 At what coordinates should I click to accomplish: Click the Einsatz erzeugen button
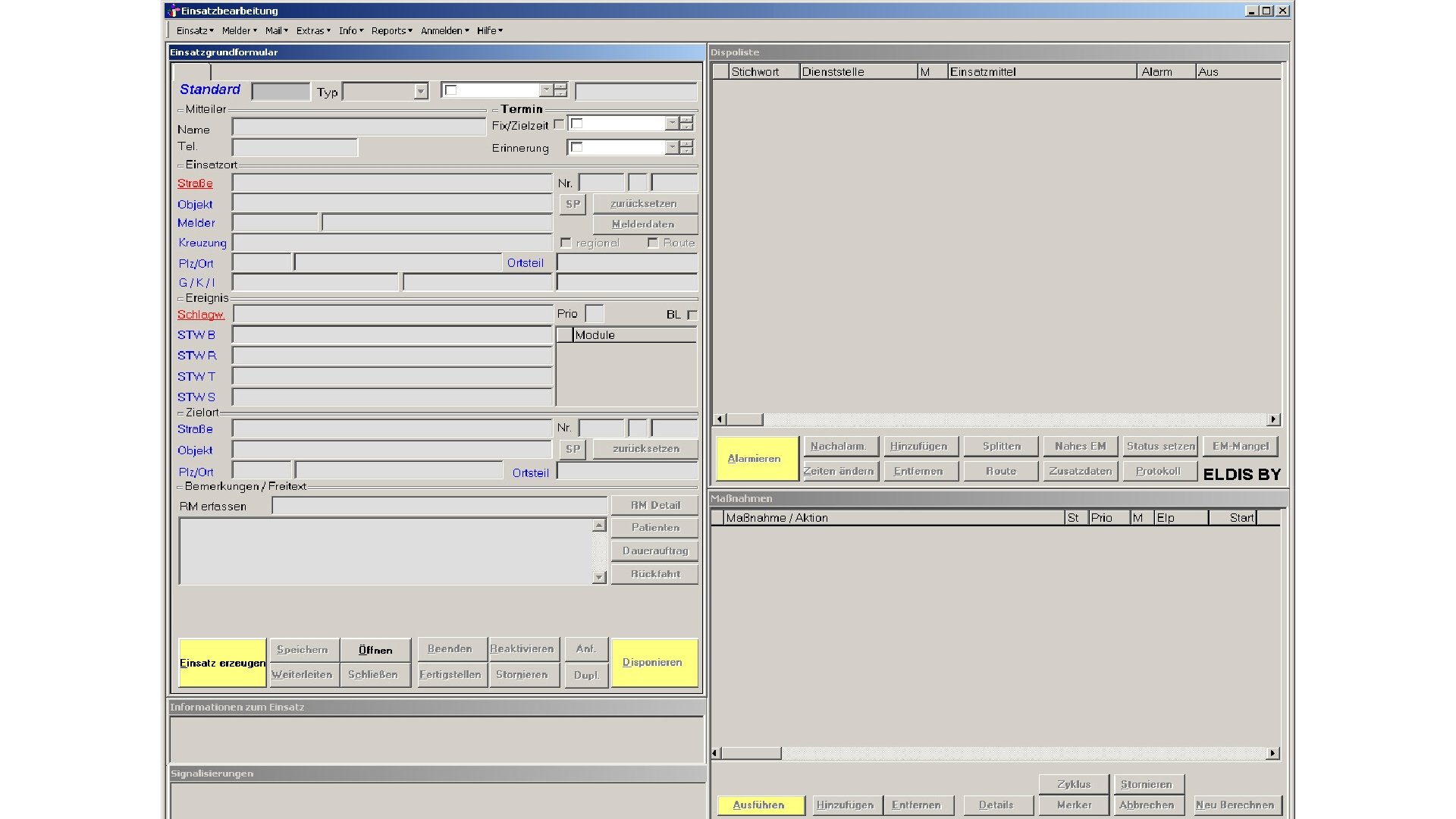coord(222,663)
